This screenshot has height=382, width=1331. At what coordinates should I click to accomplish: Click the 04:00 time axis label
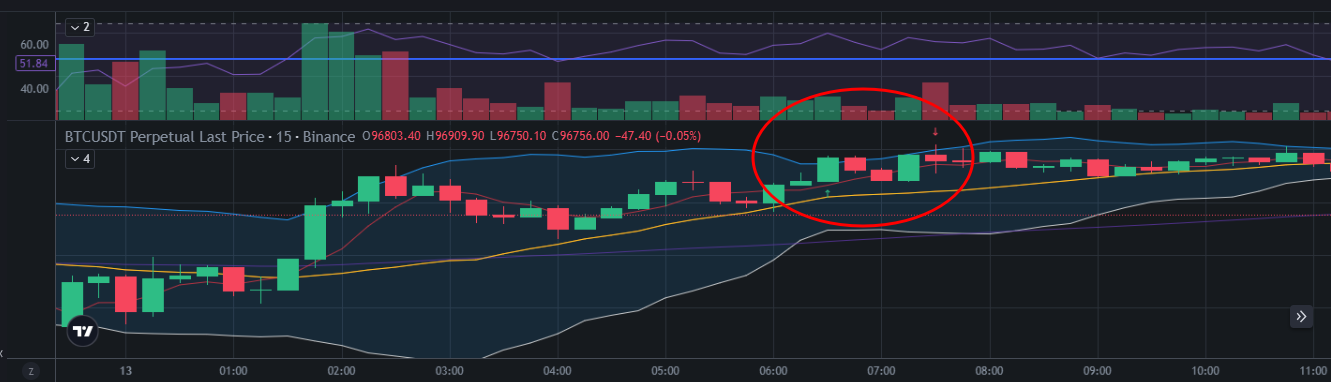pos(557,370)
